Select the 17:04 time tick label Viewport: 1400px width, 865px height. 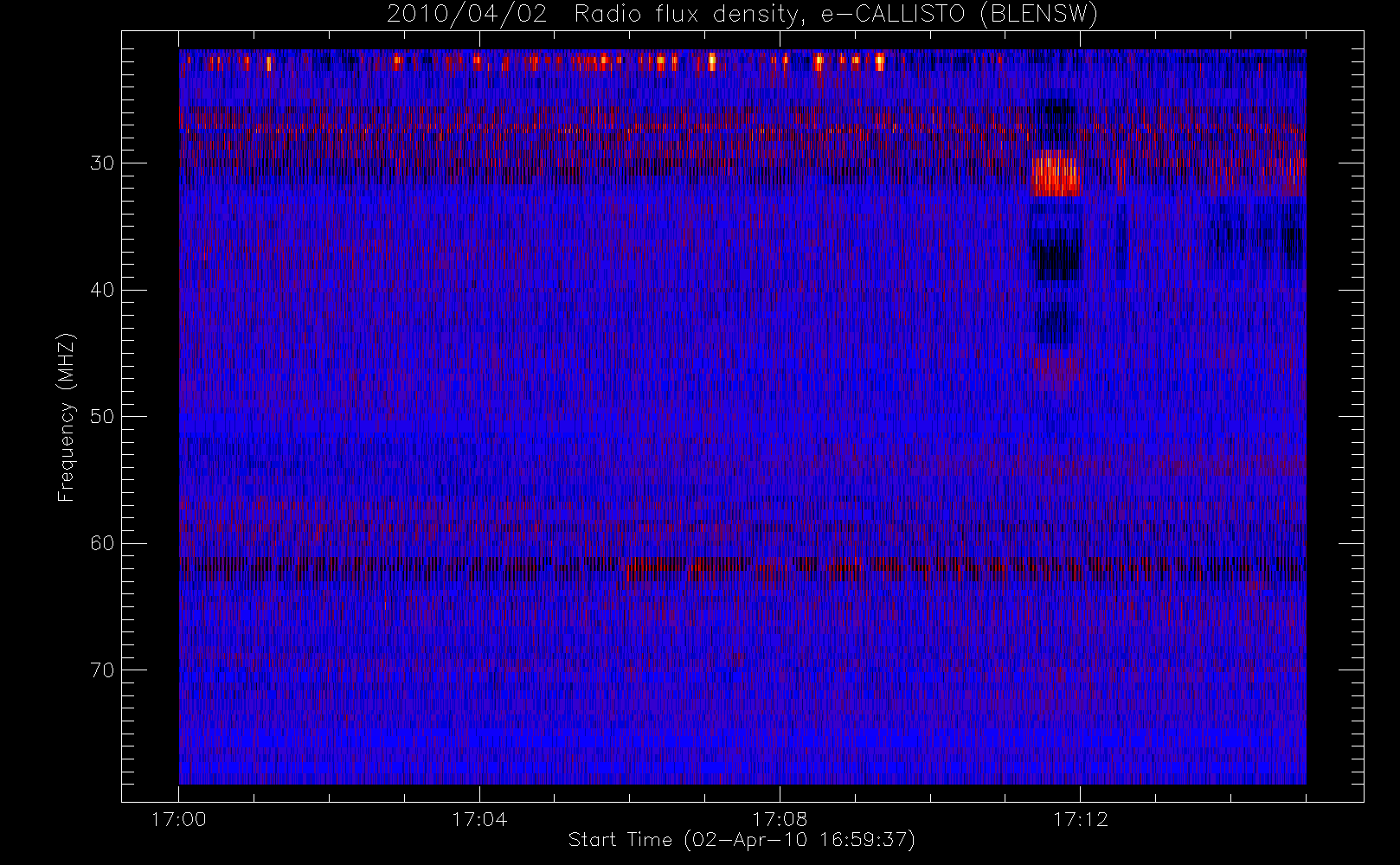coord(478,819)
